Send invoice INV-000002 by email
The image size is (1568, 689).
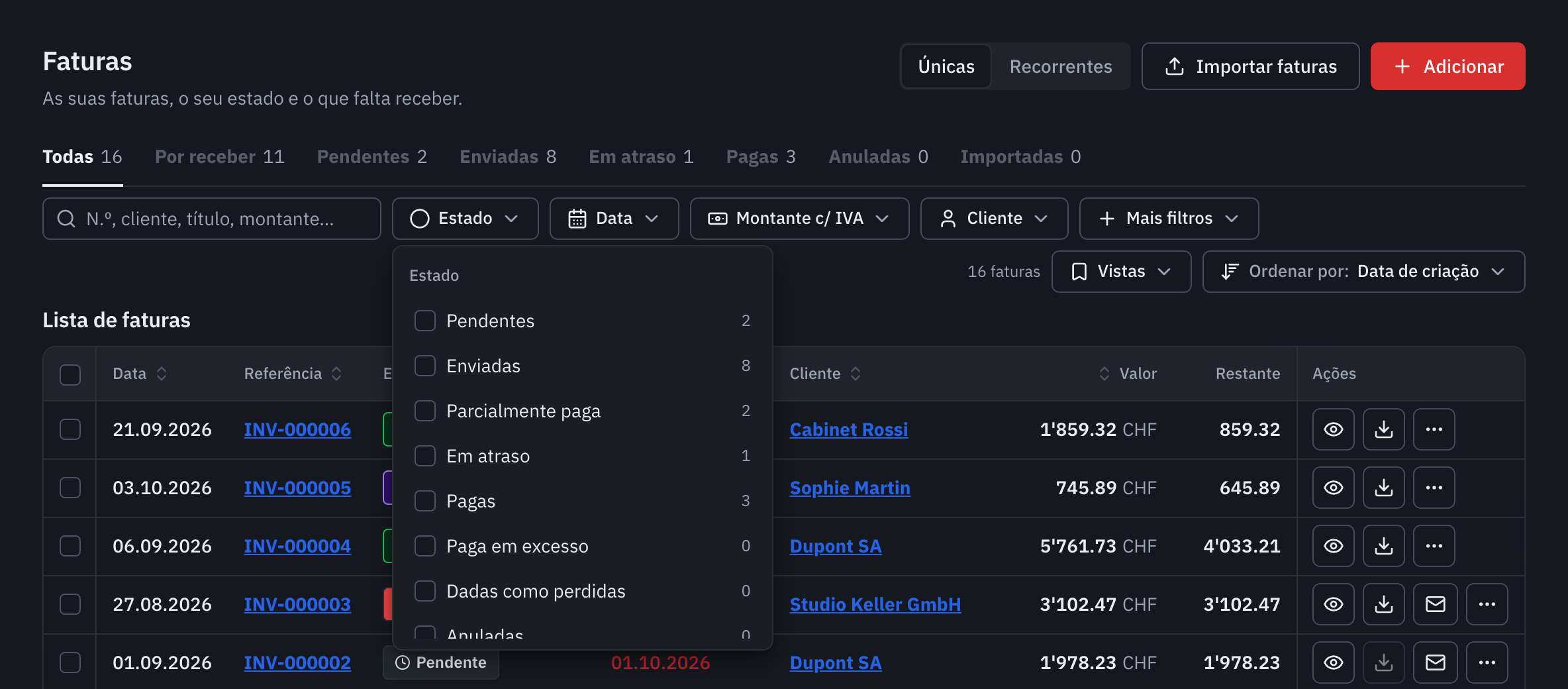(x=1435, y=662)
